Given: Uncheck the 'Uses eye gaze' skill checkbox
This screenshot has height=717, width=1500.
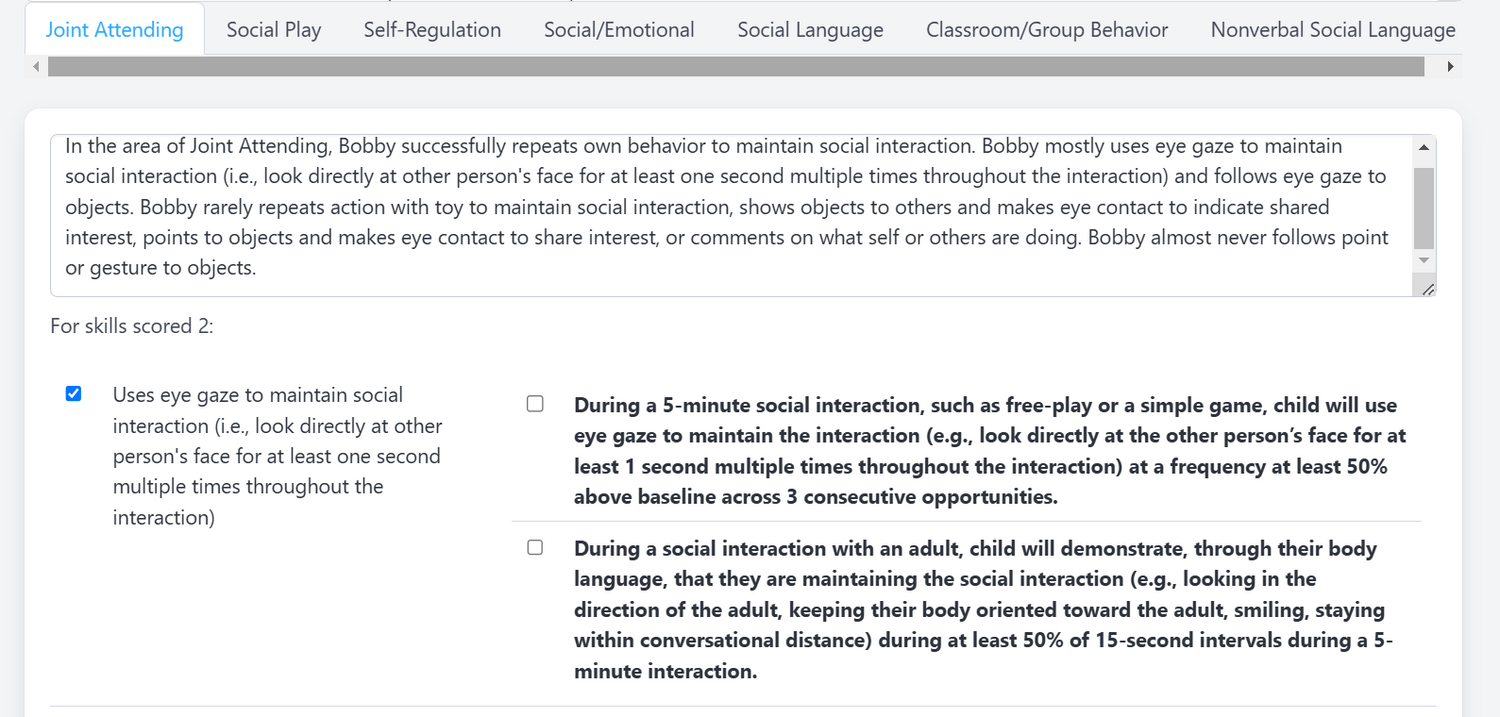Looking at the screenshot, I should (x=73, y=394).
